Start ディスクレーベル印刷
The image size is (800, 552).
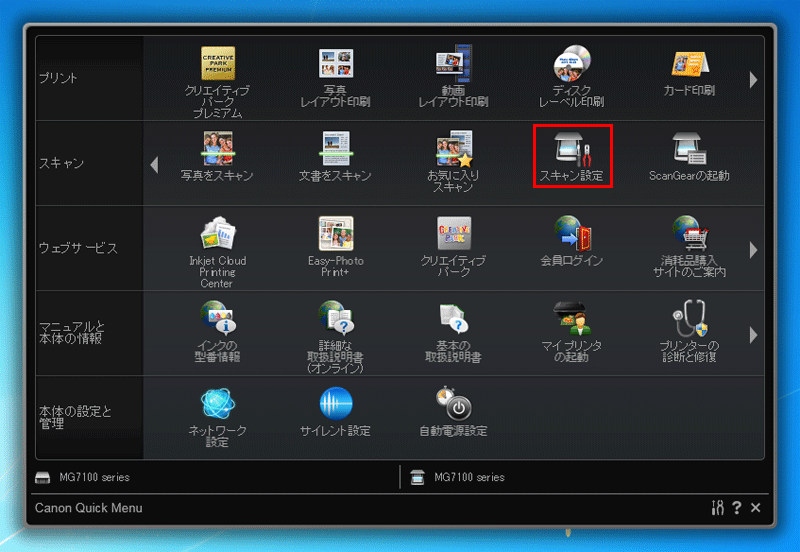571,76
